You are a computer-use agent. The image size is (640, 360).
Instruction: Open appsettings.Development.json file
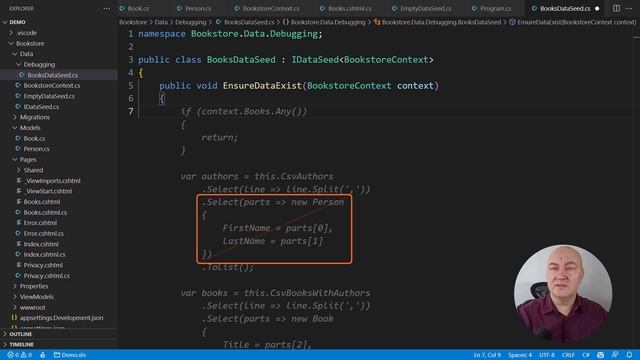pos(61,318)
